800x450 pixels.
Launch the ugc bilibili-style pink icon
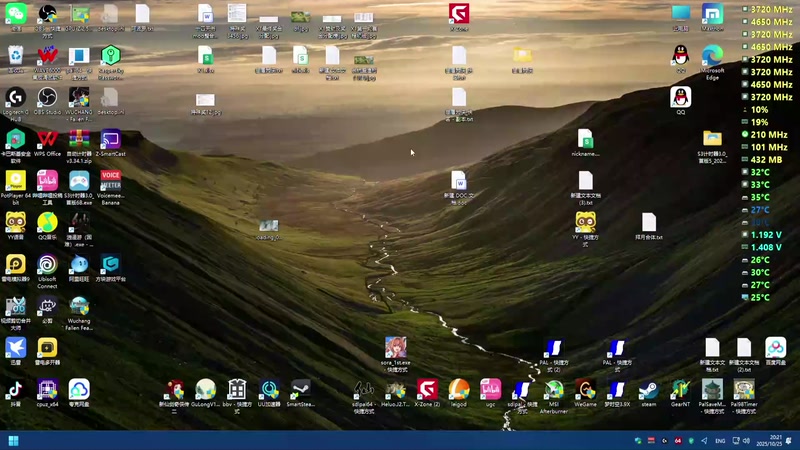(x=490, y=389)
